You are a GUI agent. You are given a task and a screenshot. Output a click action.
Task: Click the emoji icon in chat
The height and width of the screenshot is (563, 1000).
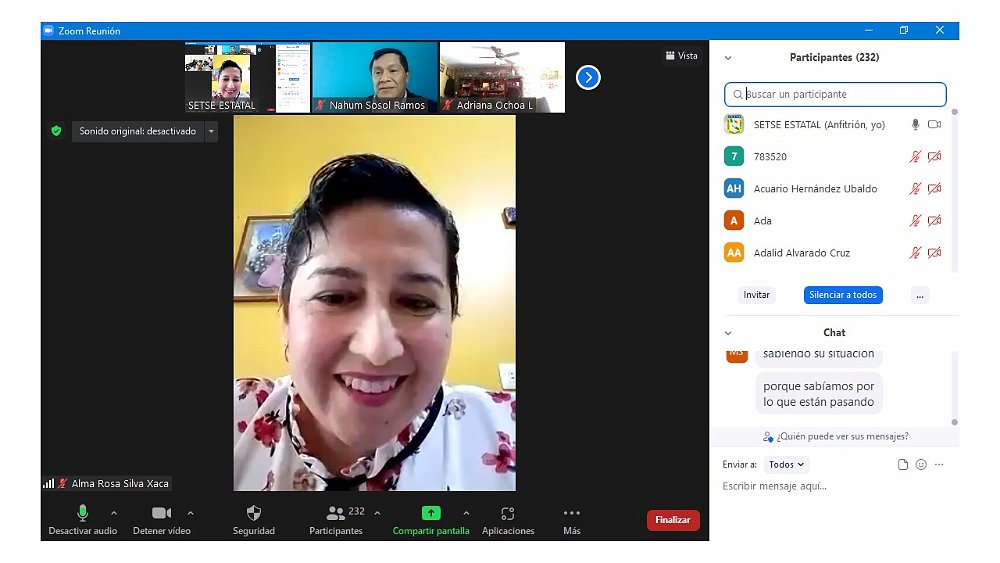921,465
